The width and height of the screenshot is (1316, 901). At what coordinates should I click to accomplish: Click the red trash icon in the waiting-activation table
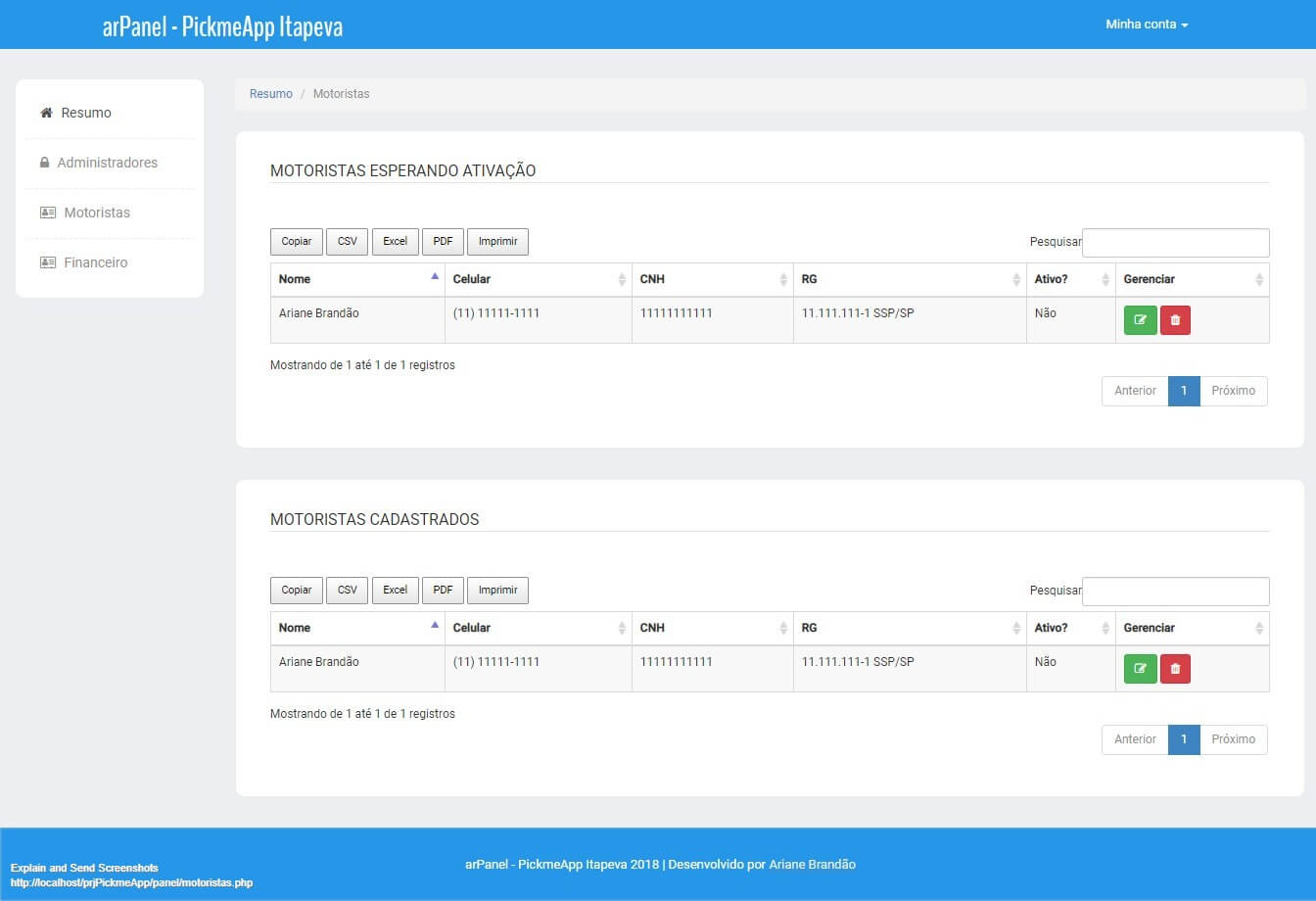1175,320
